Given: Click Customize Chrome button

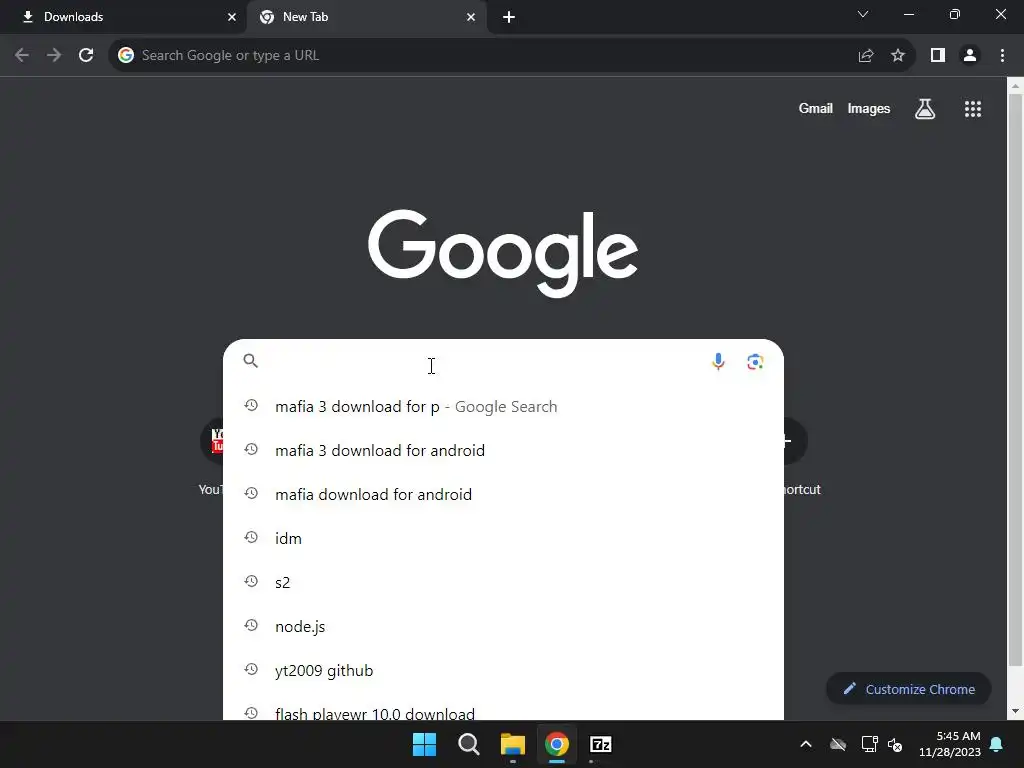Looking at the screenshot, I should (x=908, y=689).
